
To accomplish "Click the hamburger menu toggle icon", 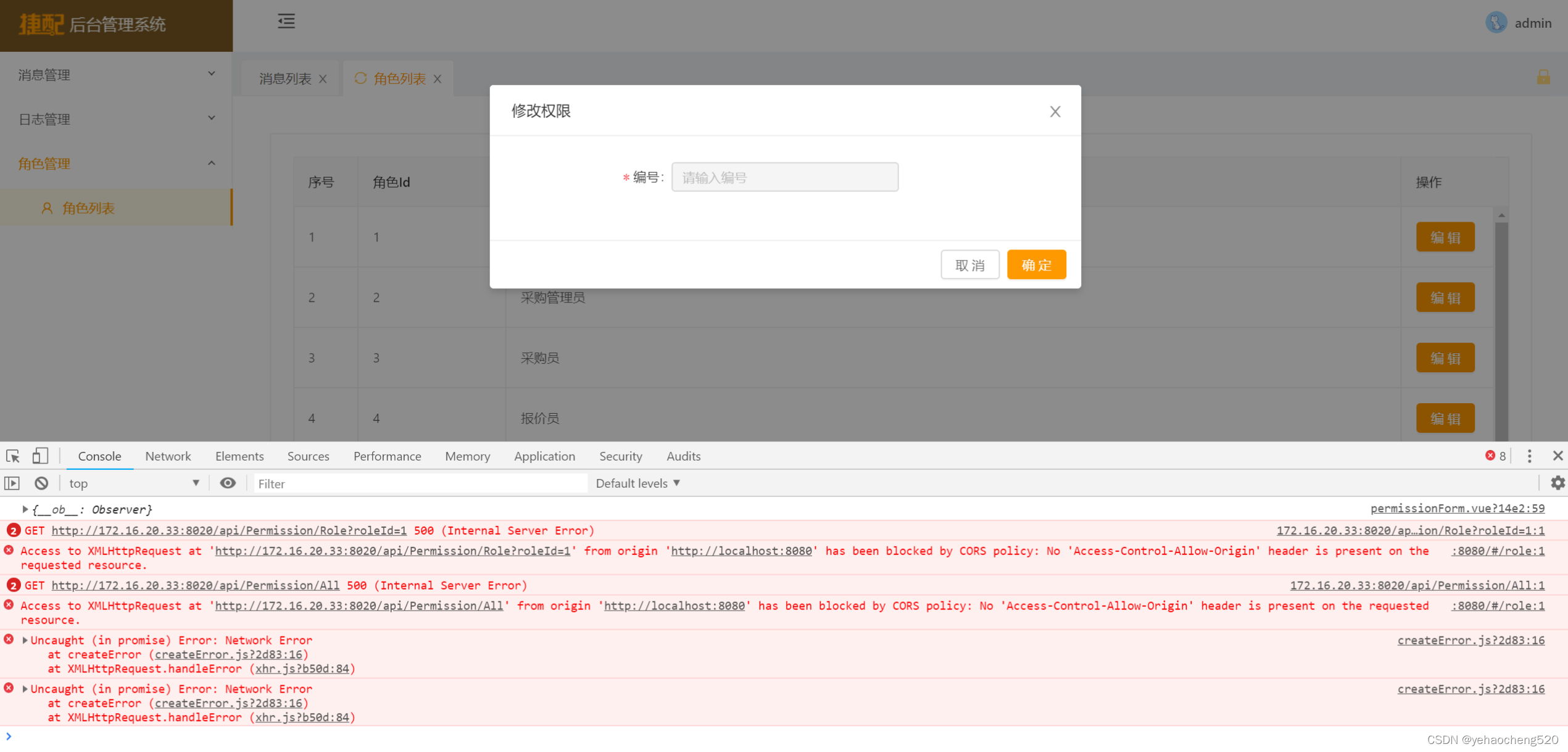I will [287, 21].
